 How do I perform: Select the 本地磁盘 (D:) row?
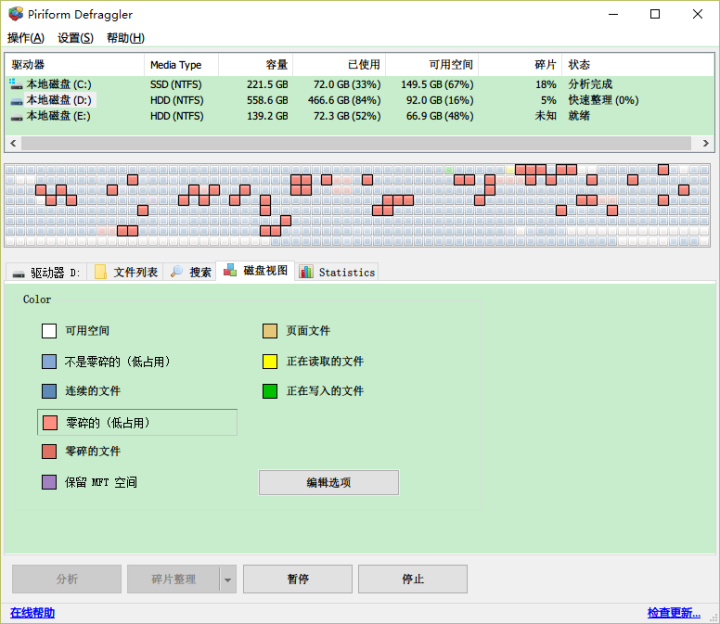click(360, 100)
